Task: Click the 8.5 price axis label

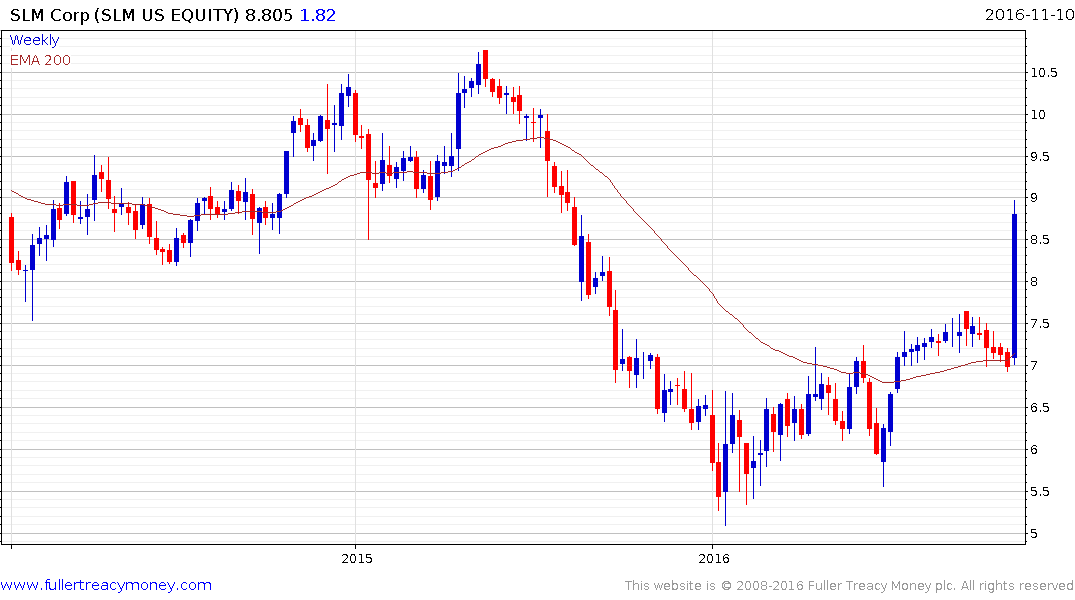Action: pyautogui.click(x=1040, y=239)
